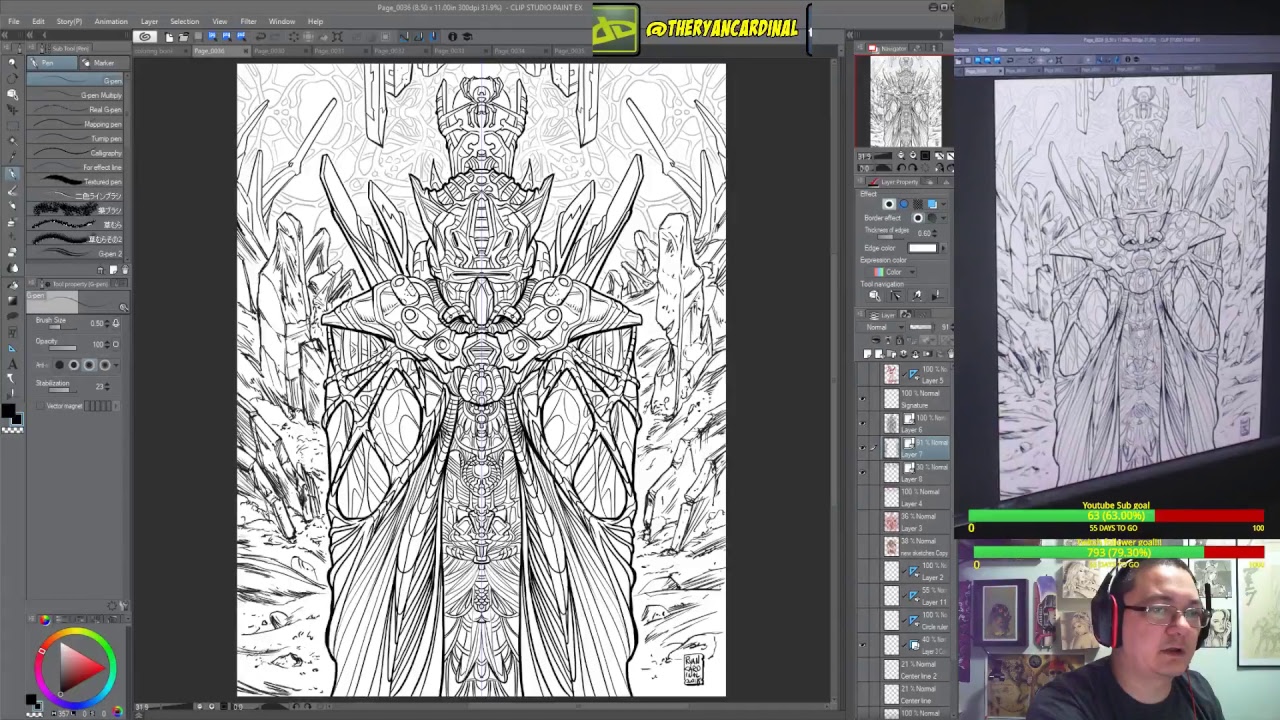Switch to the Marker sub tool tab
This screenshot has height=720, width=1280.
(100, 63)
